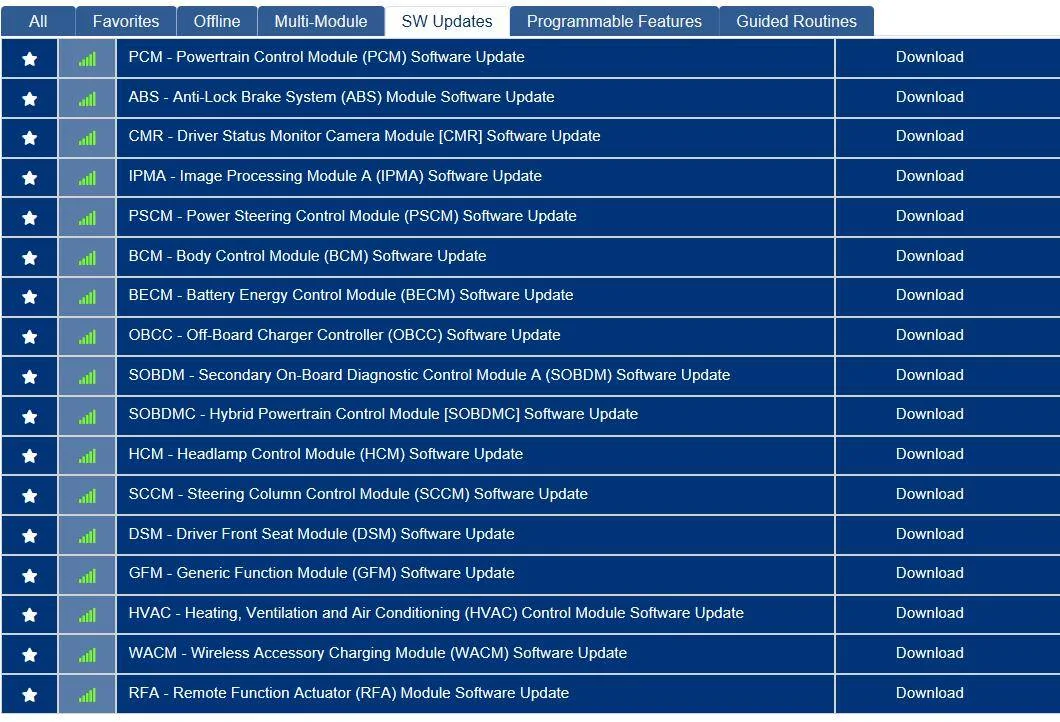Open Programmable Features tab
Image resolution: width=1060 pixels, height=722 pixels.
tap(614, 21)
